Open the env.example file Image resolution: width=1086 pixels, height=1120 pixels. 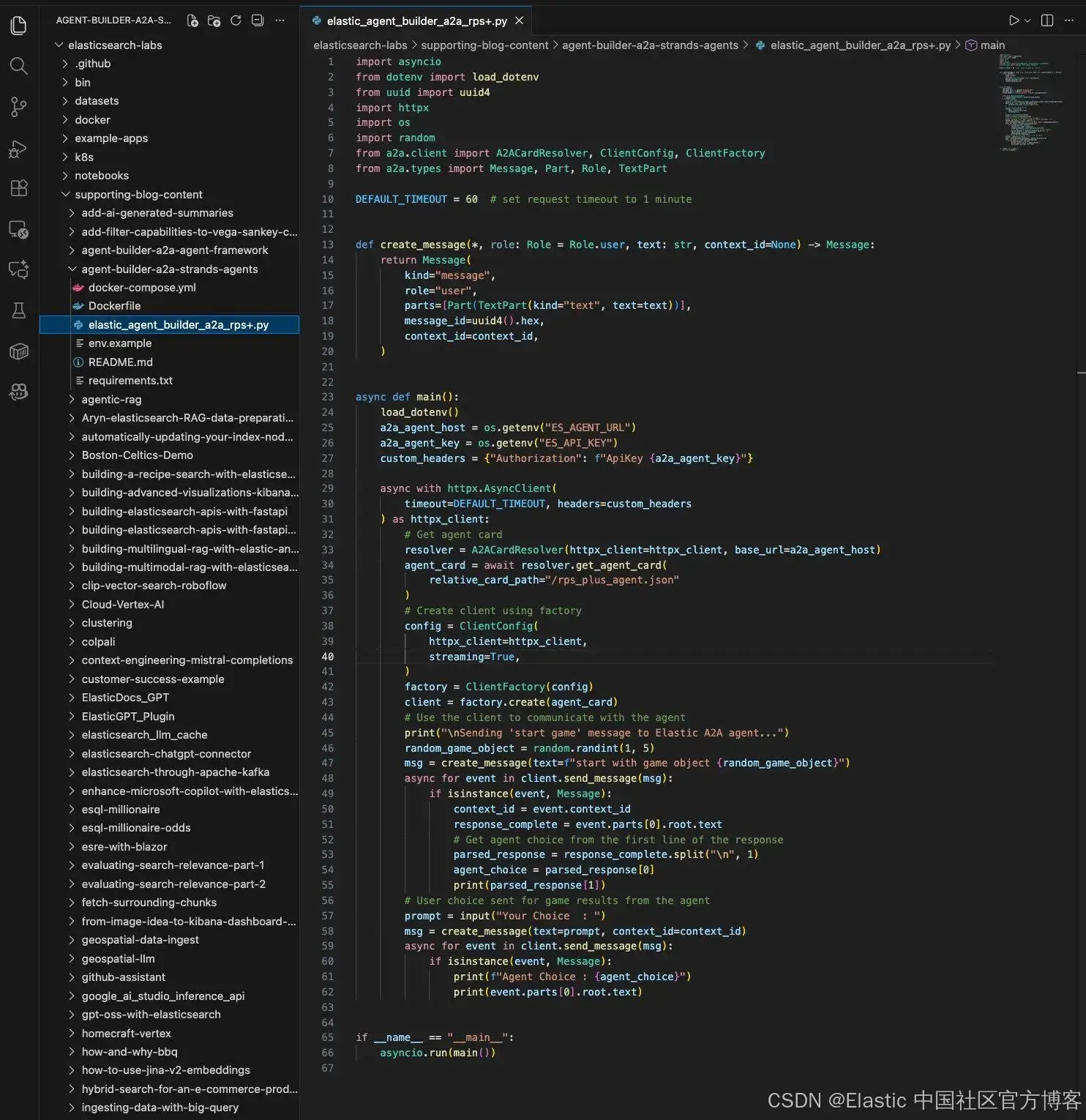(120, 343)
